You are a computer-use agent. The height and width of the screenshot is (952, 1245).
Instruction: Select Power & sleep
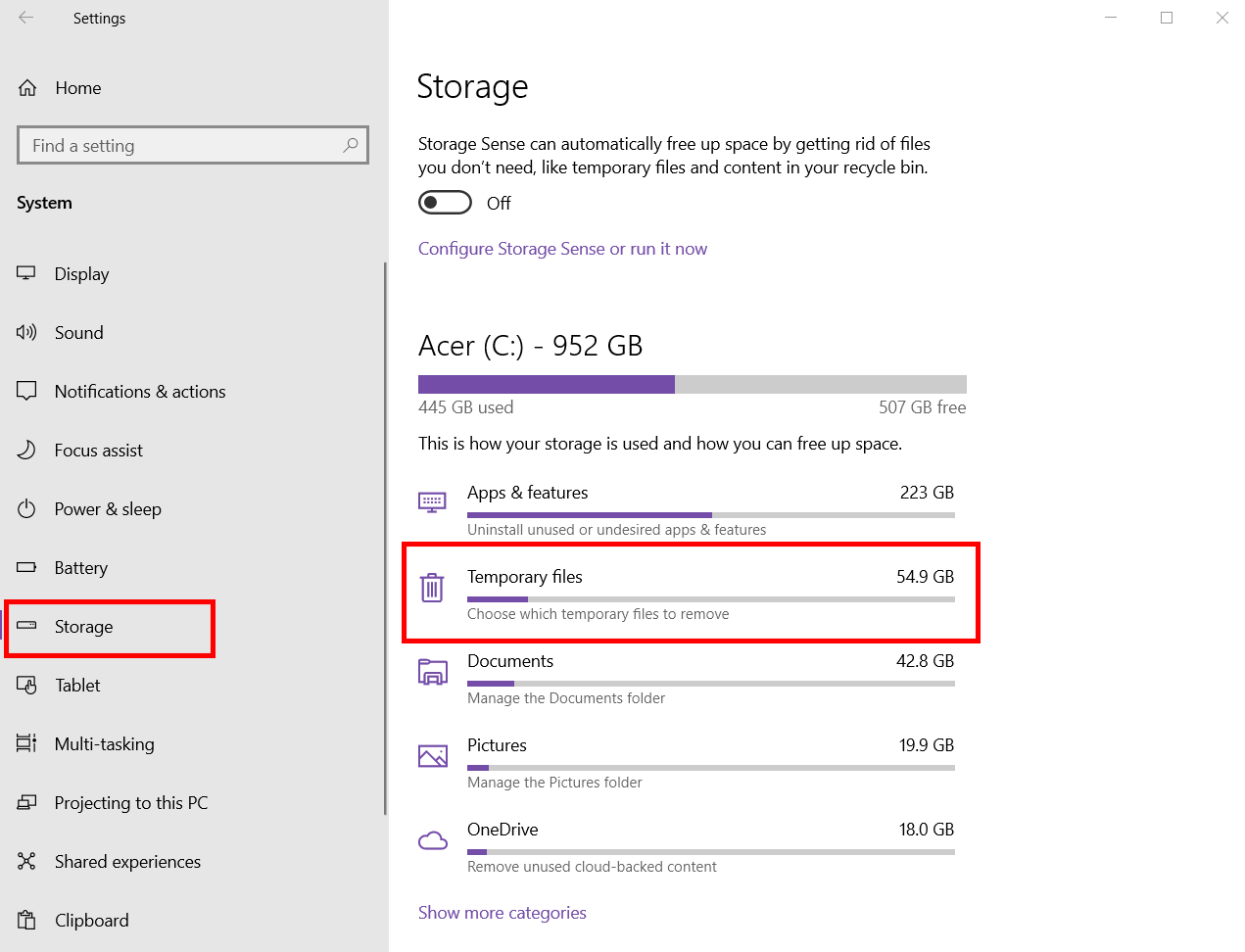coord(194,509)
